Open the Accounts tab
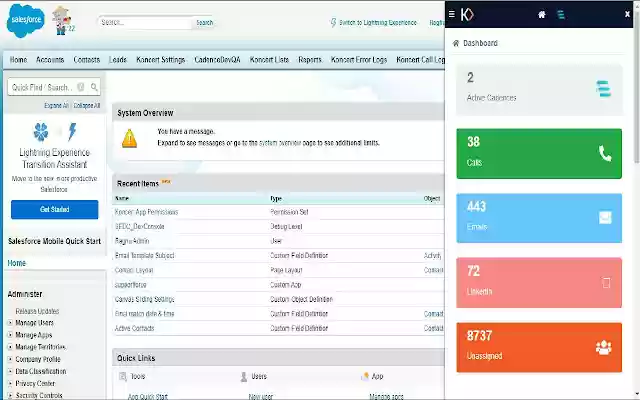Screen dimensions: 640x400 point(50,60)
